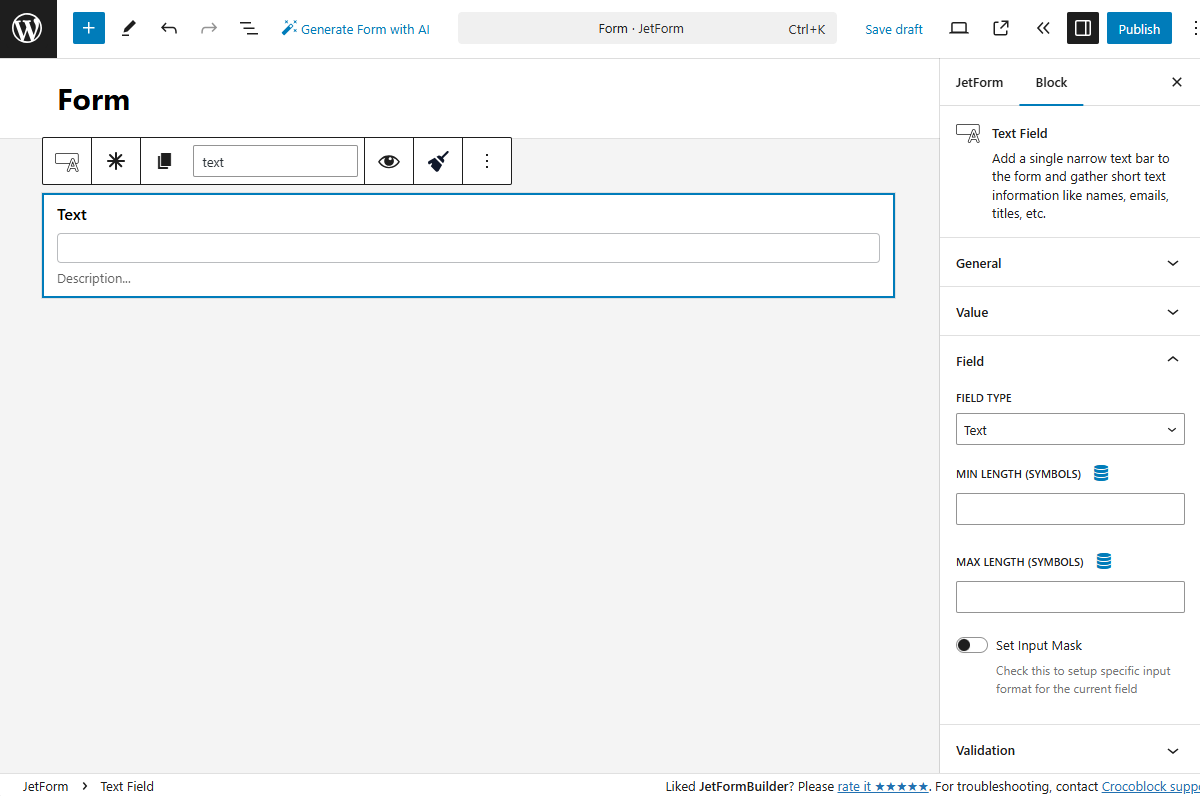Toggle required field with the asterisk icon

click(115, 160)
